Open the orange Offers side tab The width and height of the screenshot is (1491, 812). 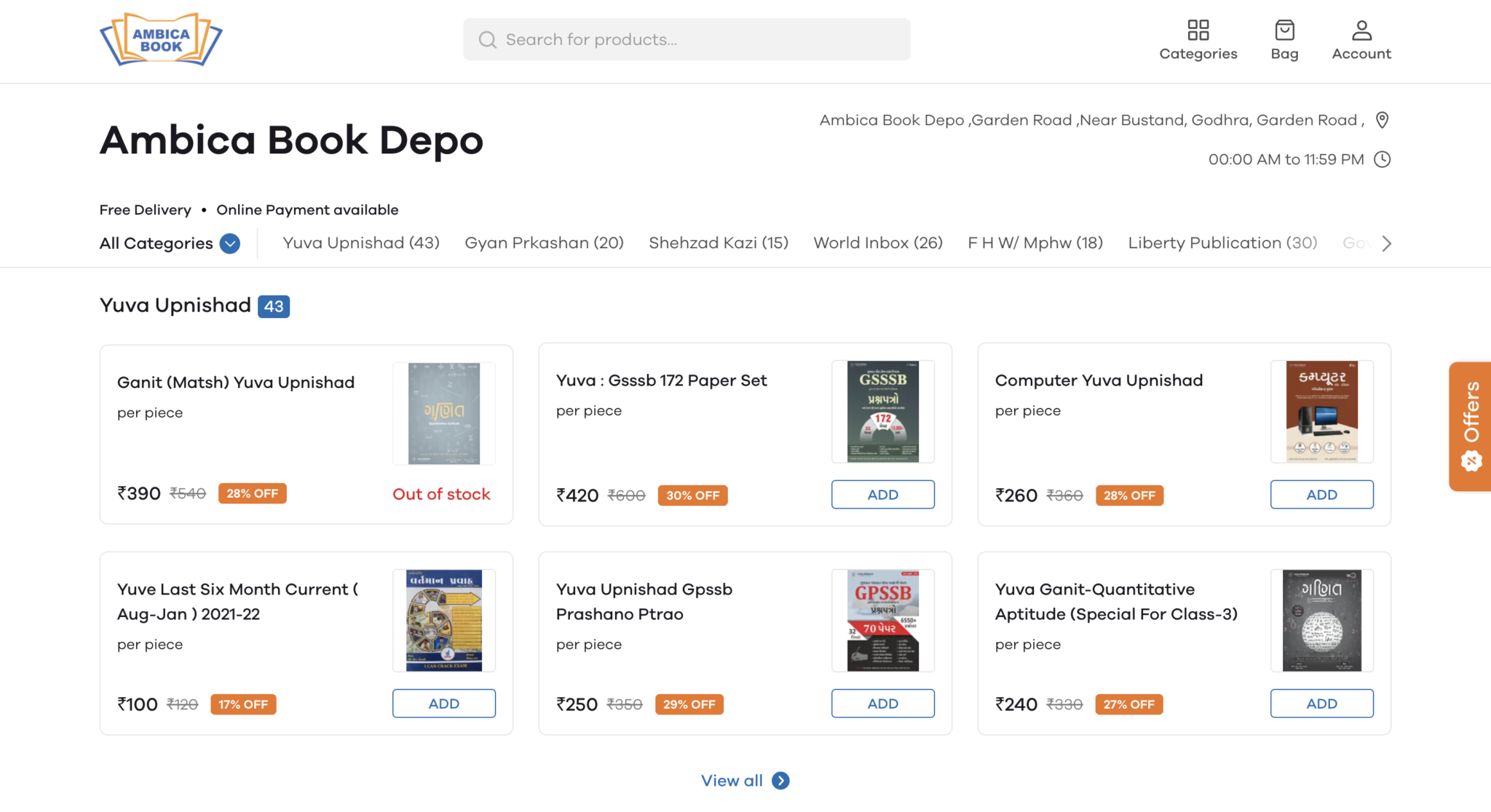coord(1470,426)
